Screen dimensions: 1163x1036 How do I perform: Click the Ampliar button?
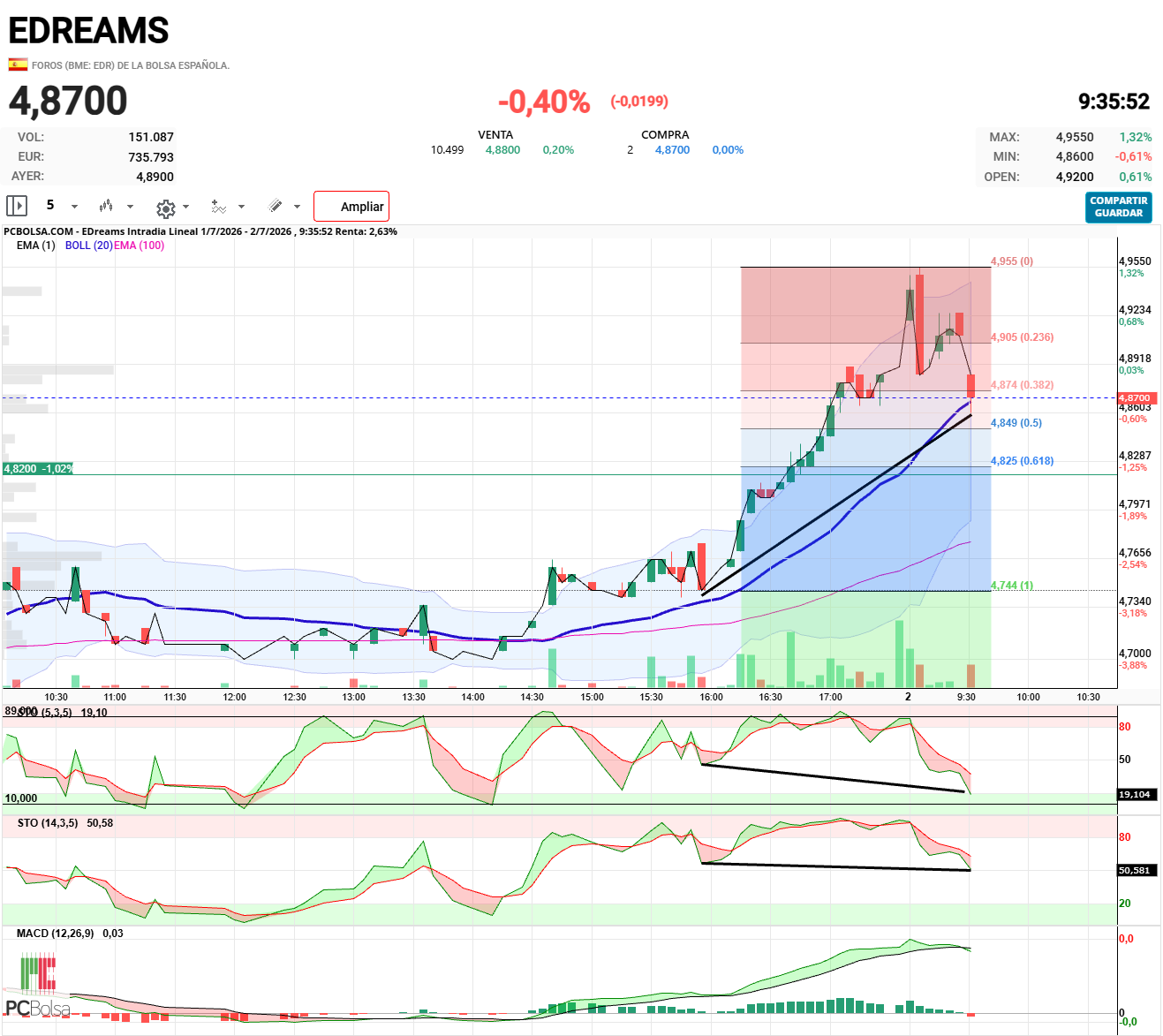pos(351,206)
